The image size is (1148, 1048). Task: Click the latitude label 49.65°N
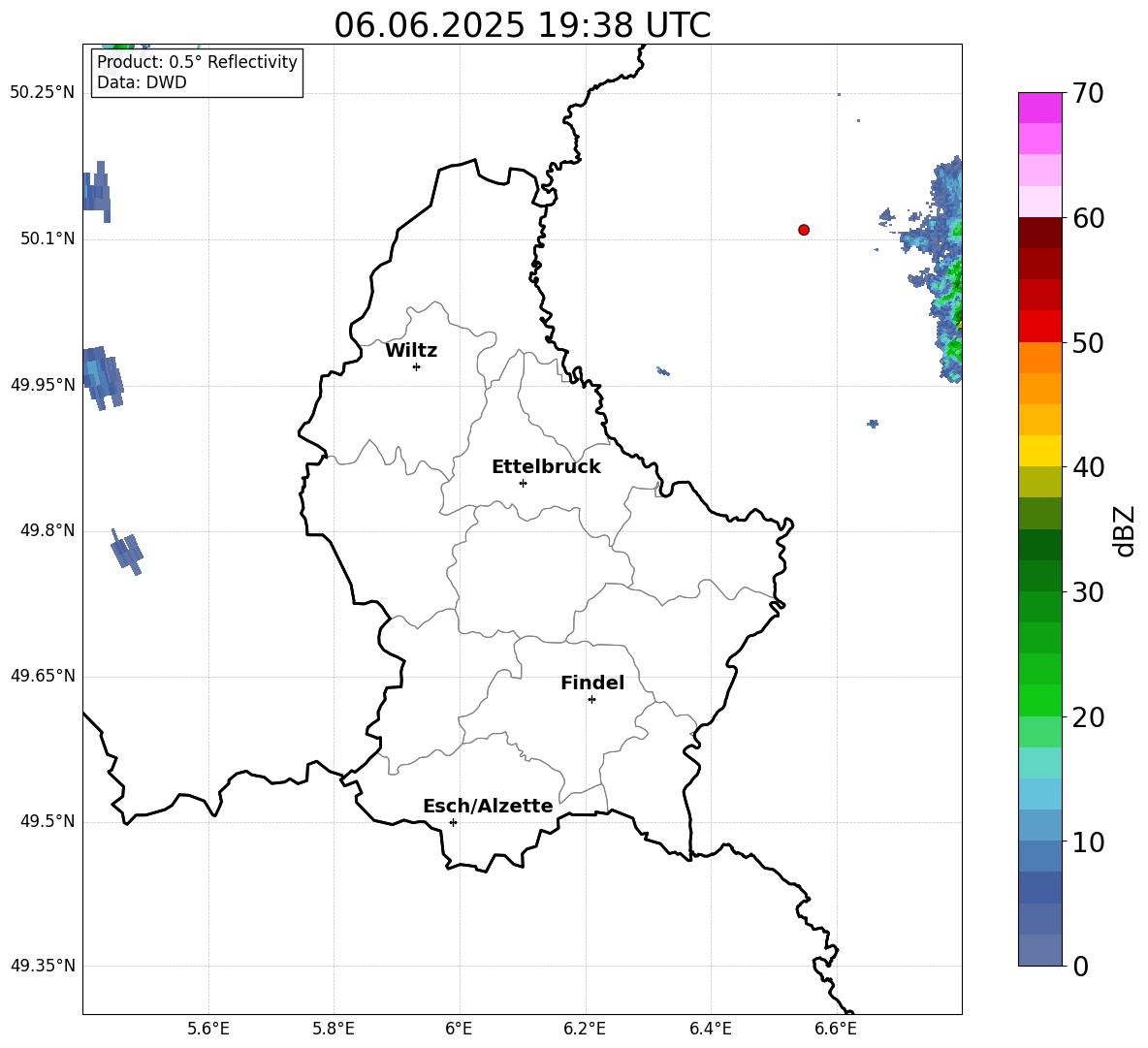coord(43,676)
